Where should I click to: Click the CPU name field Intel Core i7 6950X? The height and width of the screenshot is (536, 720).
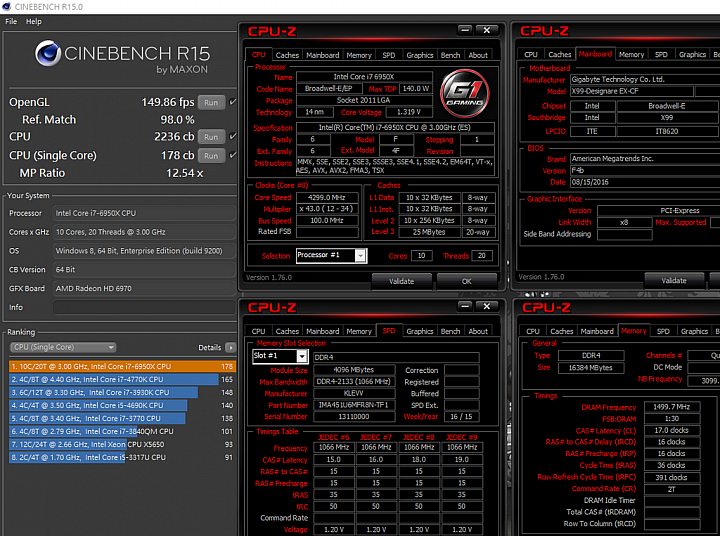364,77
